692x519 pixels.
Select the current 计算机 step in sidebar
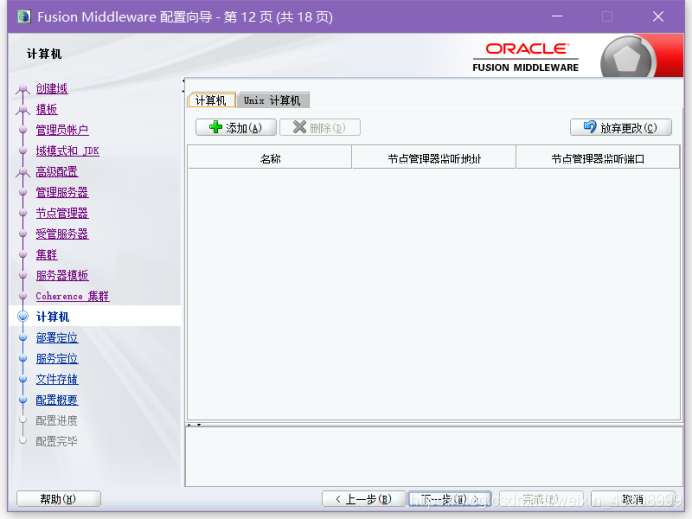(53, 316)
